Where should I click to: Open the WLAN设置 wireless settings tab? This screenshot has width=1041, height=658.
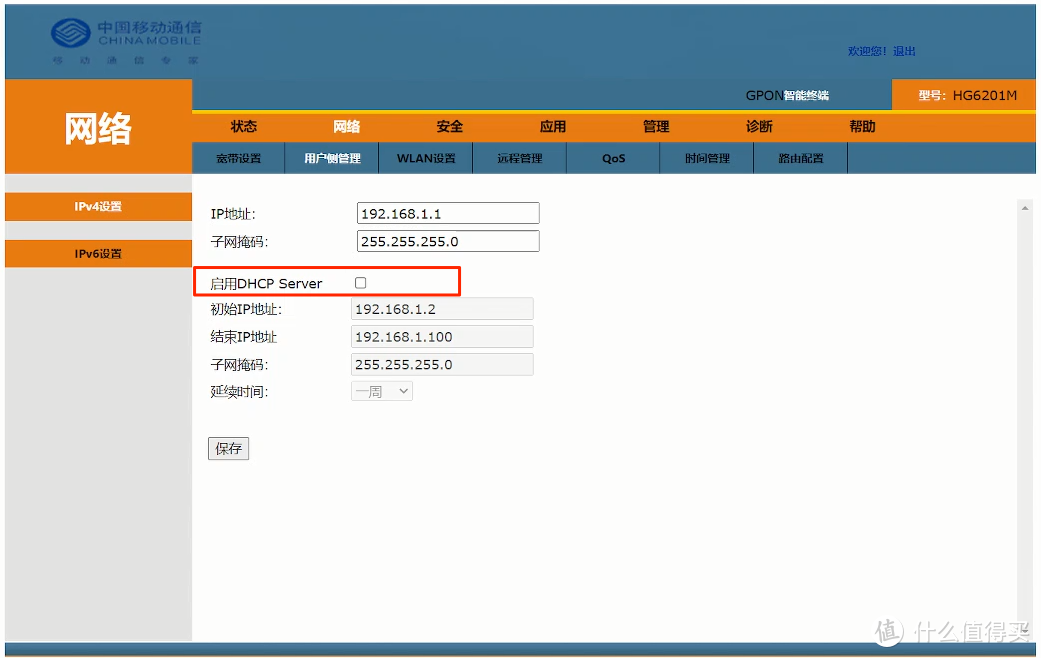click(425, 157)
